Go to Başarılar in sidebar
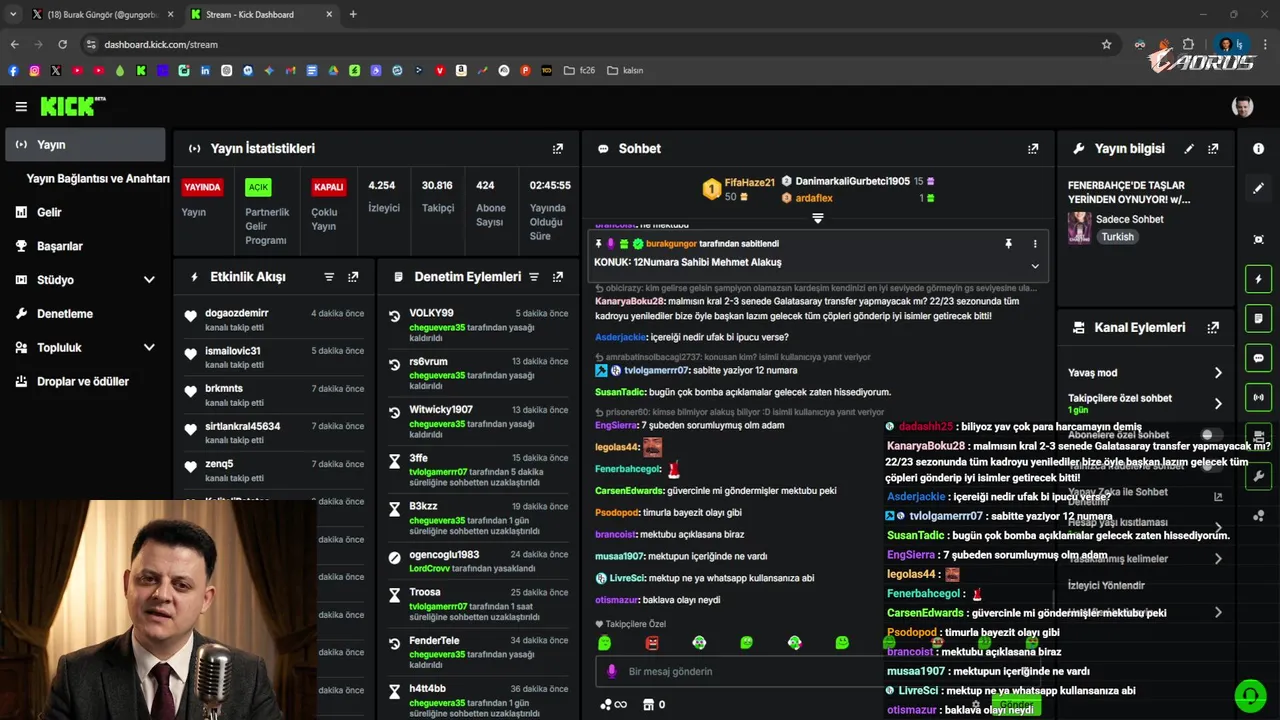Viewport: 1280px width, 720px height. [85, 246]
